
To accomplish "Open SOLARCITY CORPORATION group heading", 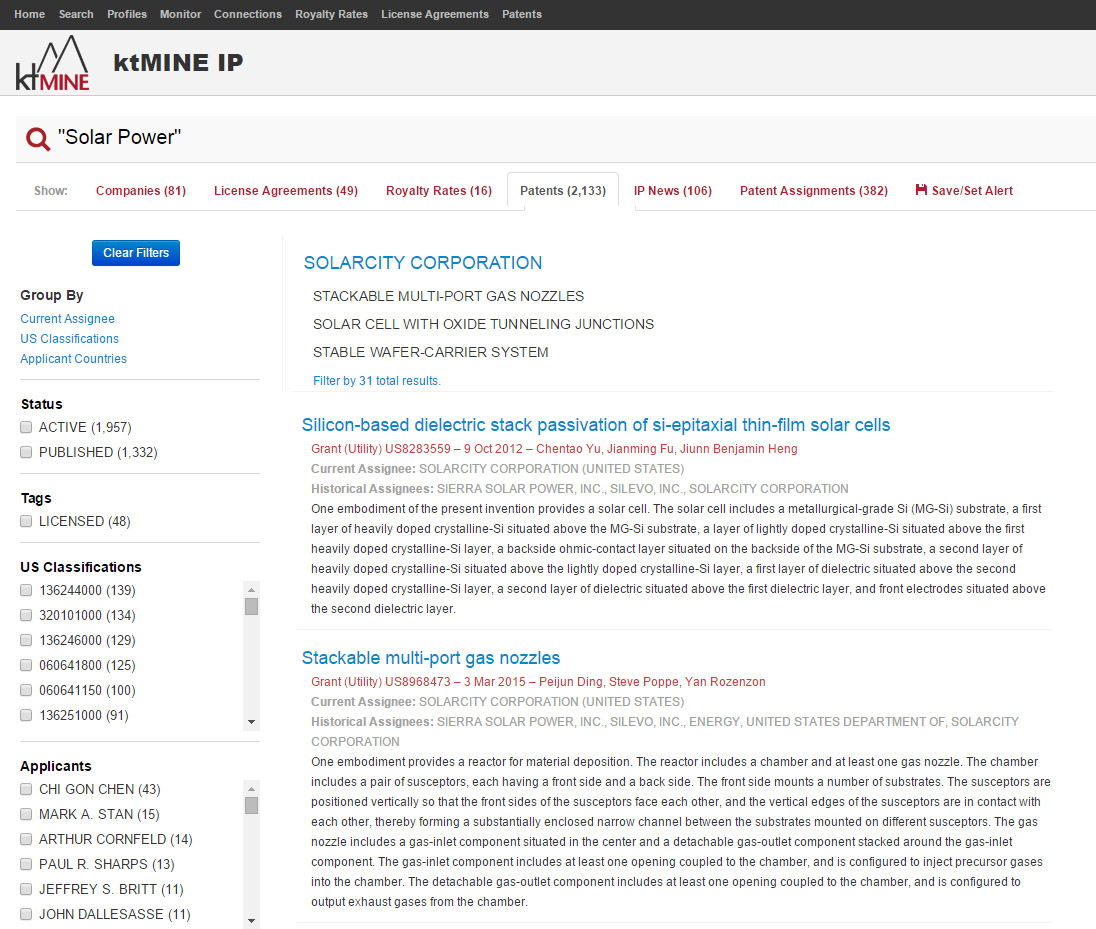I will click(x=423, y=263).
